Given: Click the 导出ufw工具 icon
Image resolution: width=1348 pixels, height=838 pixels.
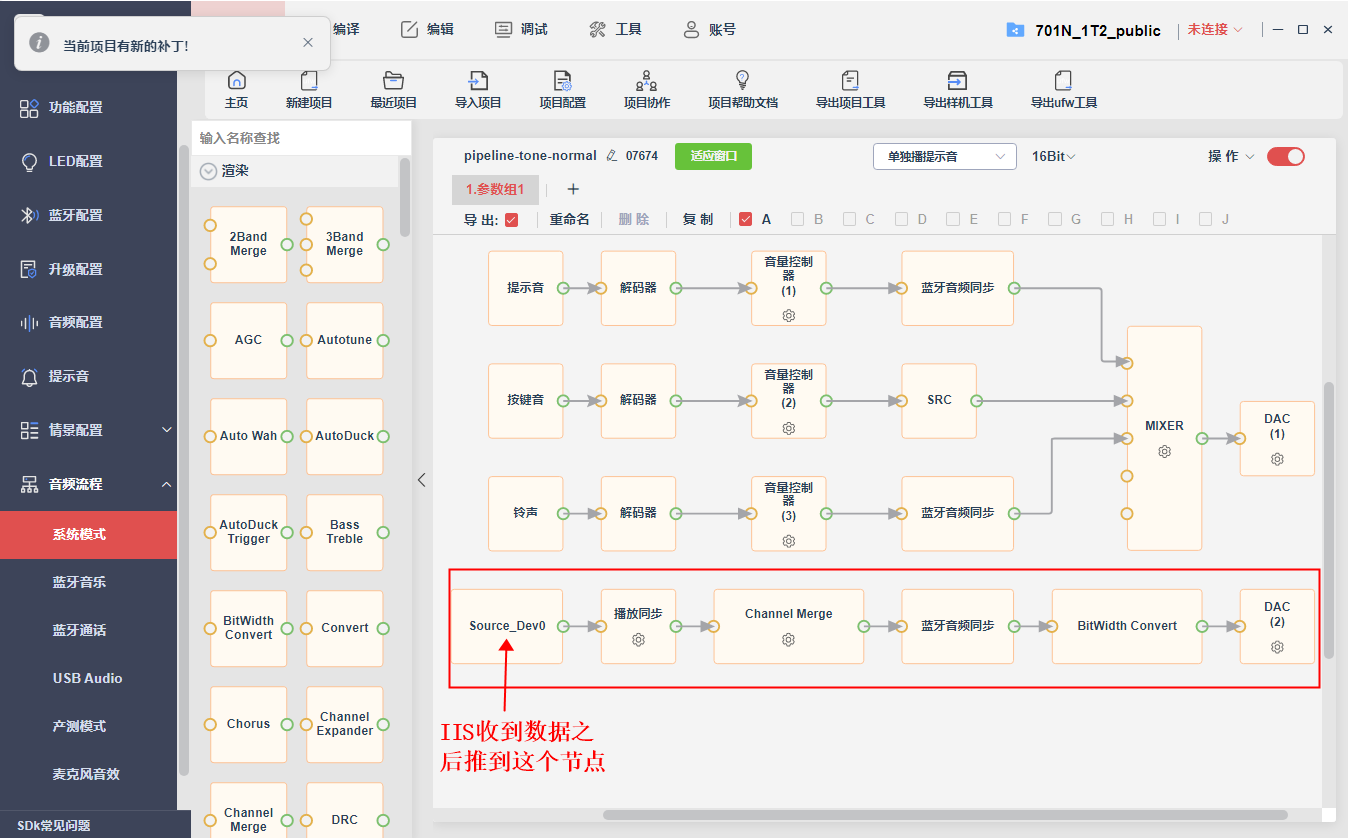Looking at the screenshot, I should pyautogui.click(x=1063, y=81).
